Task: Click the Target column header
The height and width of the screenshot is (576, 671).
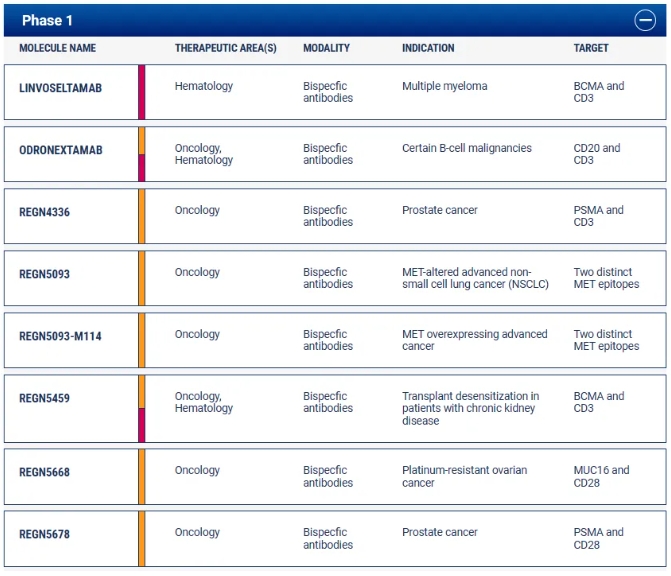Action: [x=591, y=48]
